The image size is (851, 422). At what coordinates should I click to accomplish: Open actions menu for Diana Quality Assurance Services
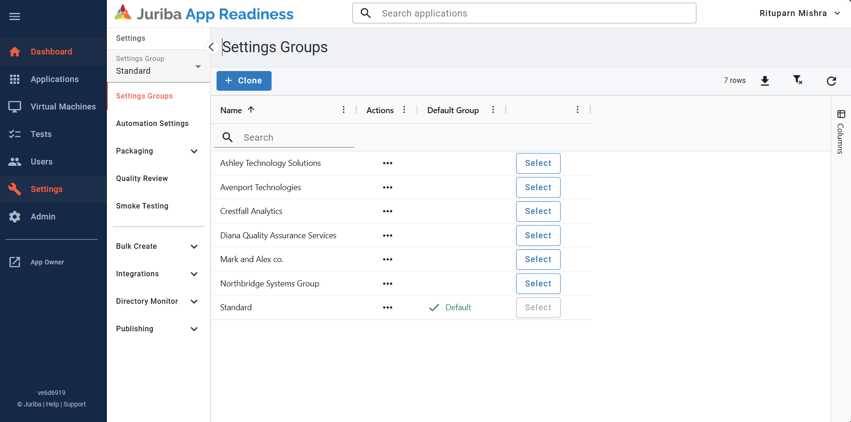388,235
